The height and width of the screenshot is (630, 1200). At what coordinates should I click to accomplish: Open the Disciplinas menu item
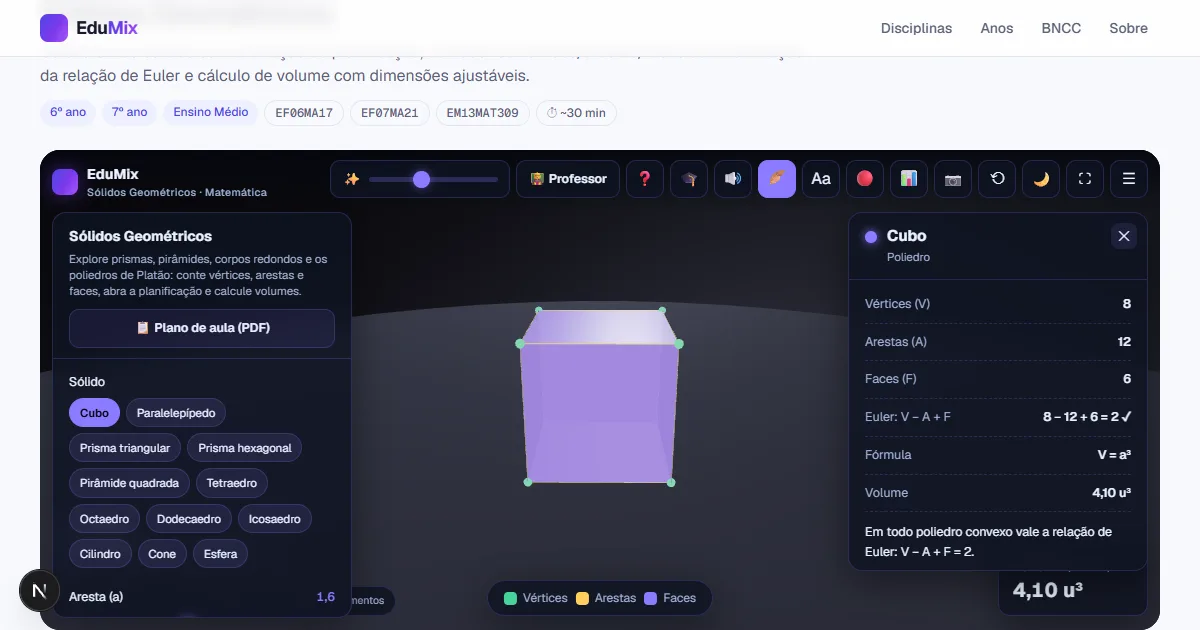click(916, 28)
